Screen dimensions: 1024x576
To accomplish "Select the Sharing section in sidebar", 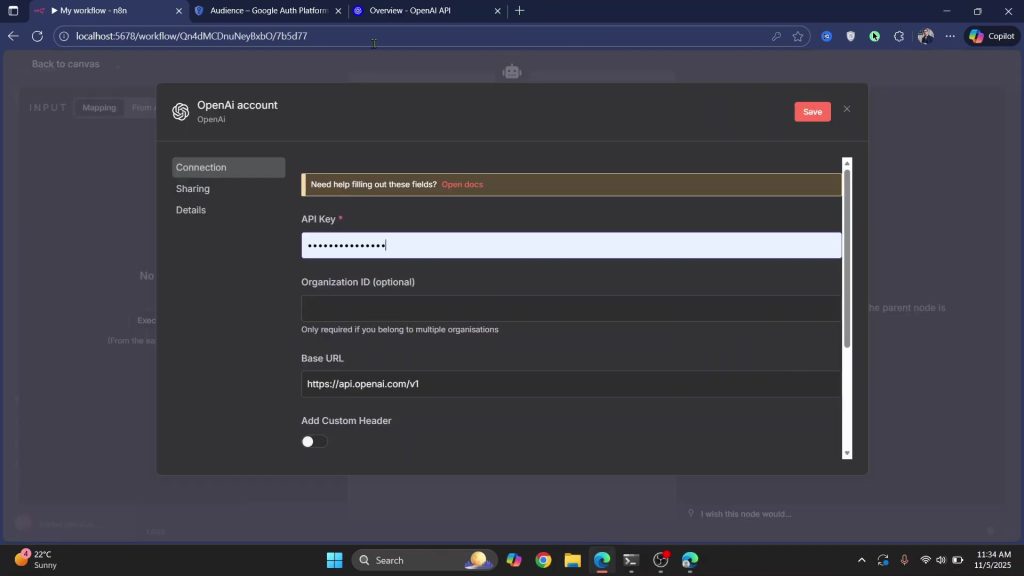I will tap(193, 189).
